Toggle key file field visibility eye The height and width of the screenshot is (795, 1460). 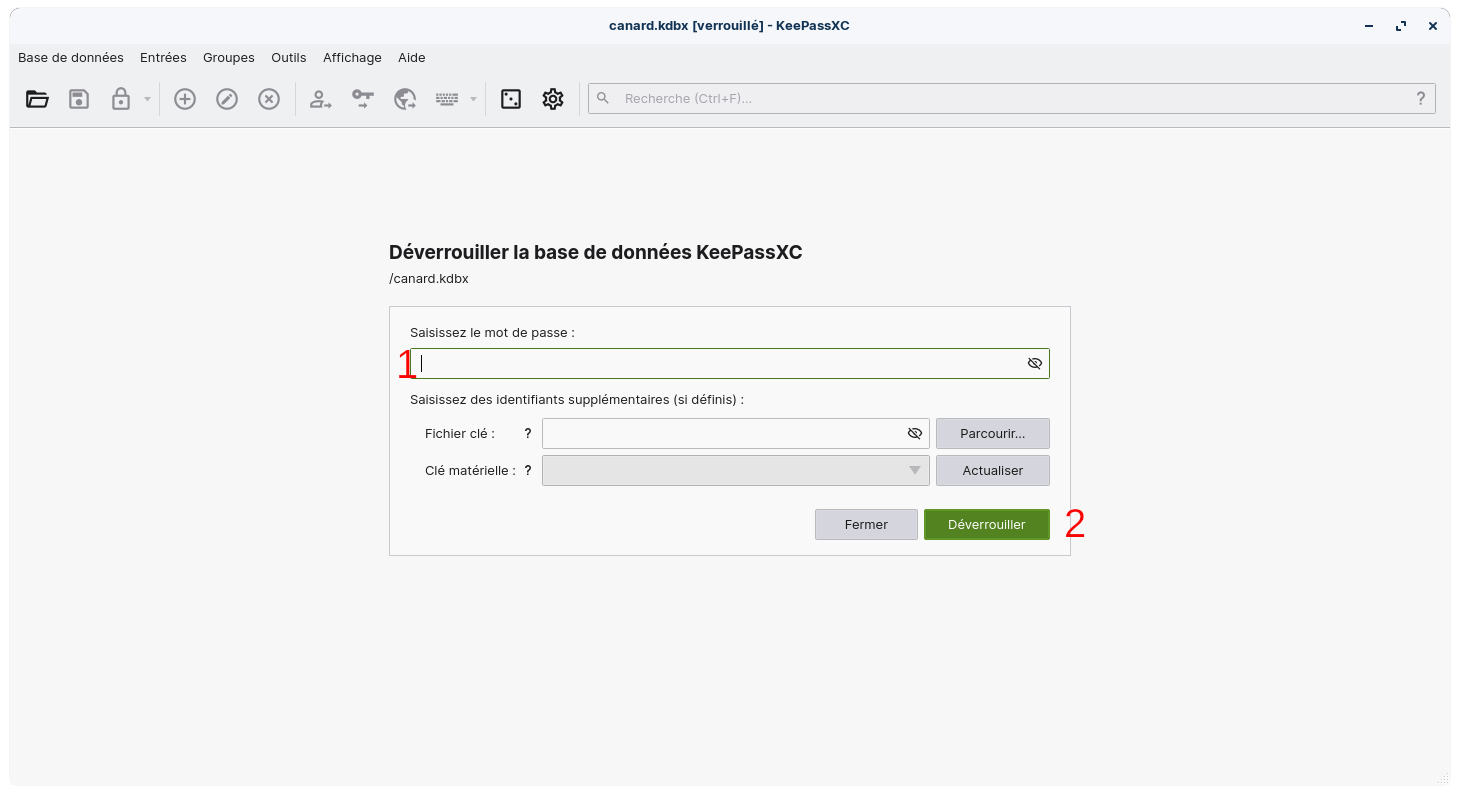pos(914,433)
